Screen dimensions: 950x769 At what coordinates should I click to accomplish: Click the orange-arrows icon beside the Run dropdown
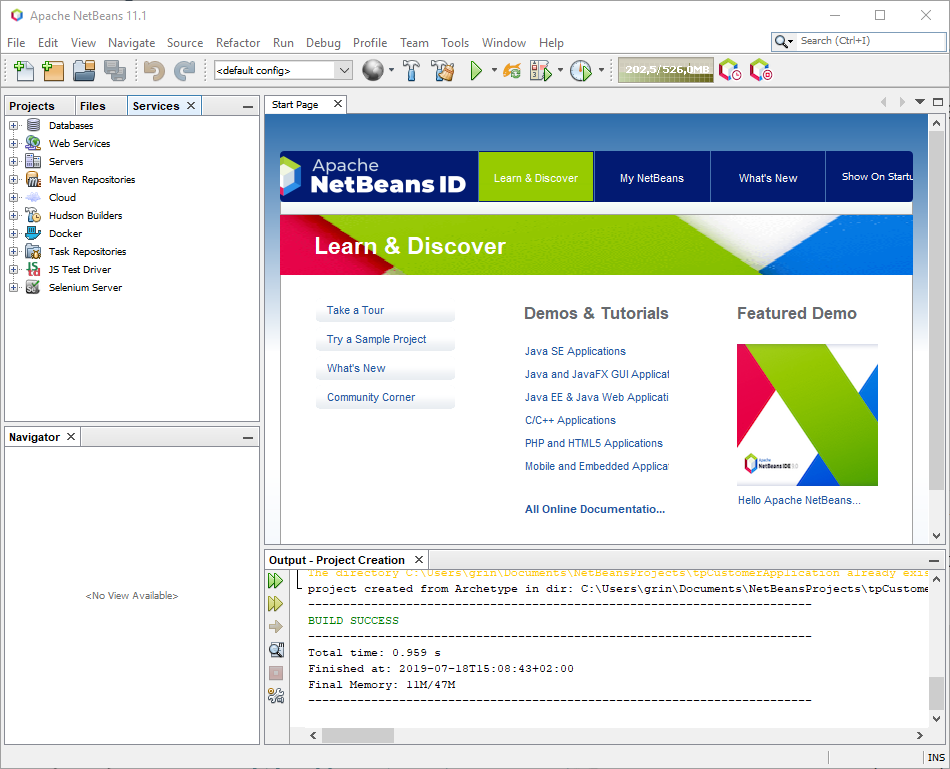[x=512, y=70]
